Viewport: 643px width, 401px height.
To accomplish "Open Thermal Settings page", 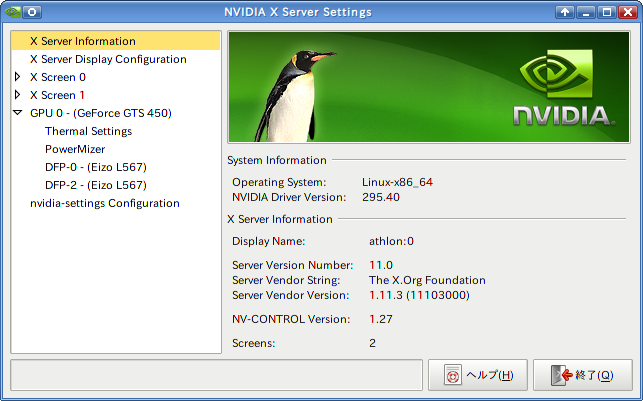I will [89, 131].
